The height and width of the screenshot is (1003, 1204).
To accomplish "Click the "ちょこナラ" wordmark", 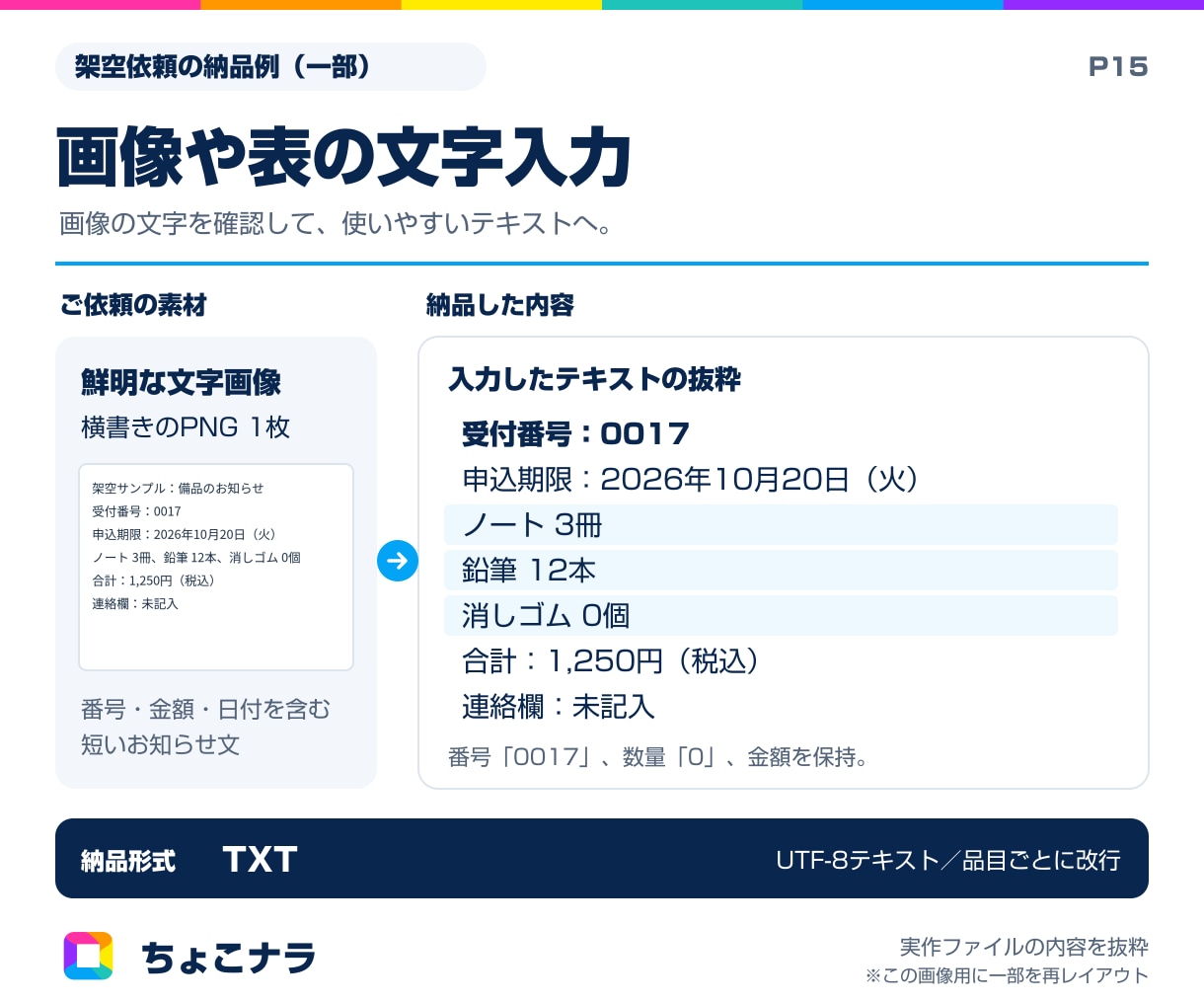I will pyautogui.click(x=229, y=958).
